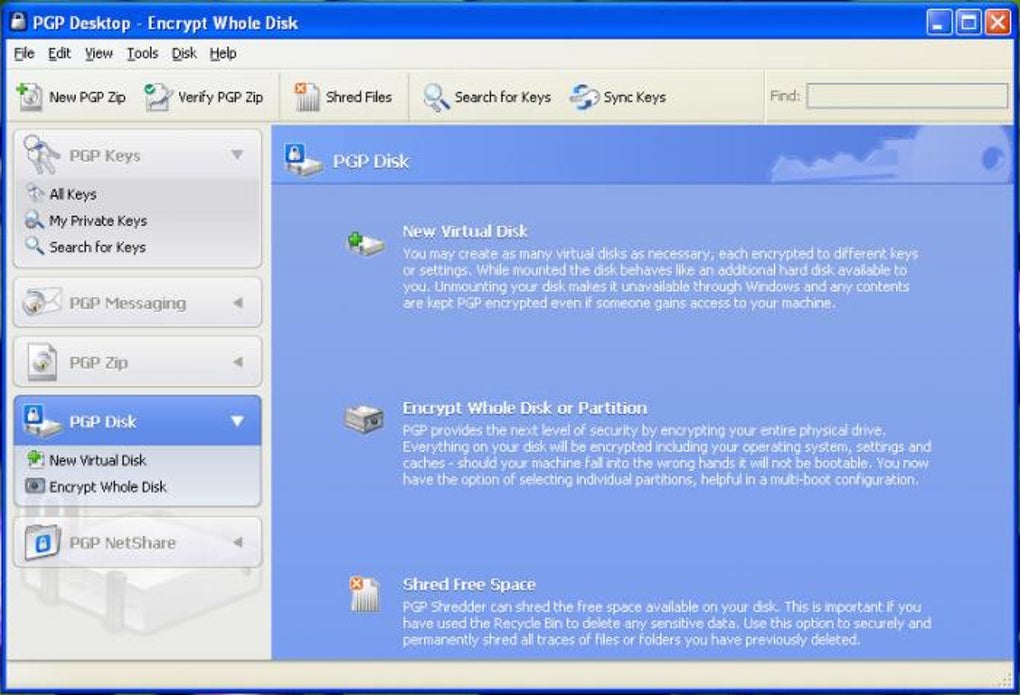Focus the Find text field
1020x695 pixels.
[x=907, y=96]
